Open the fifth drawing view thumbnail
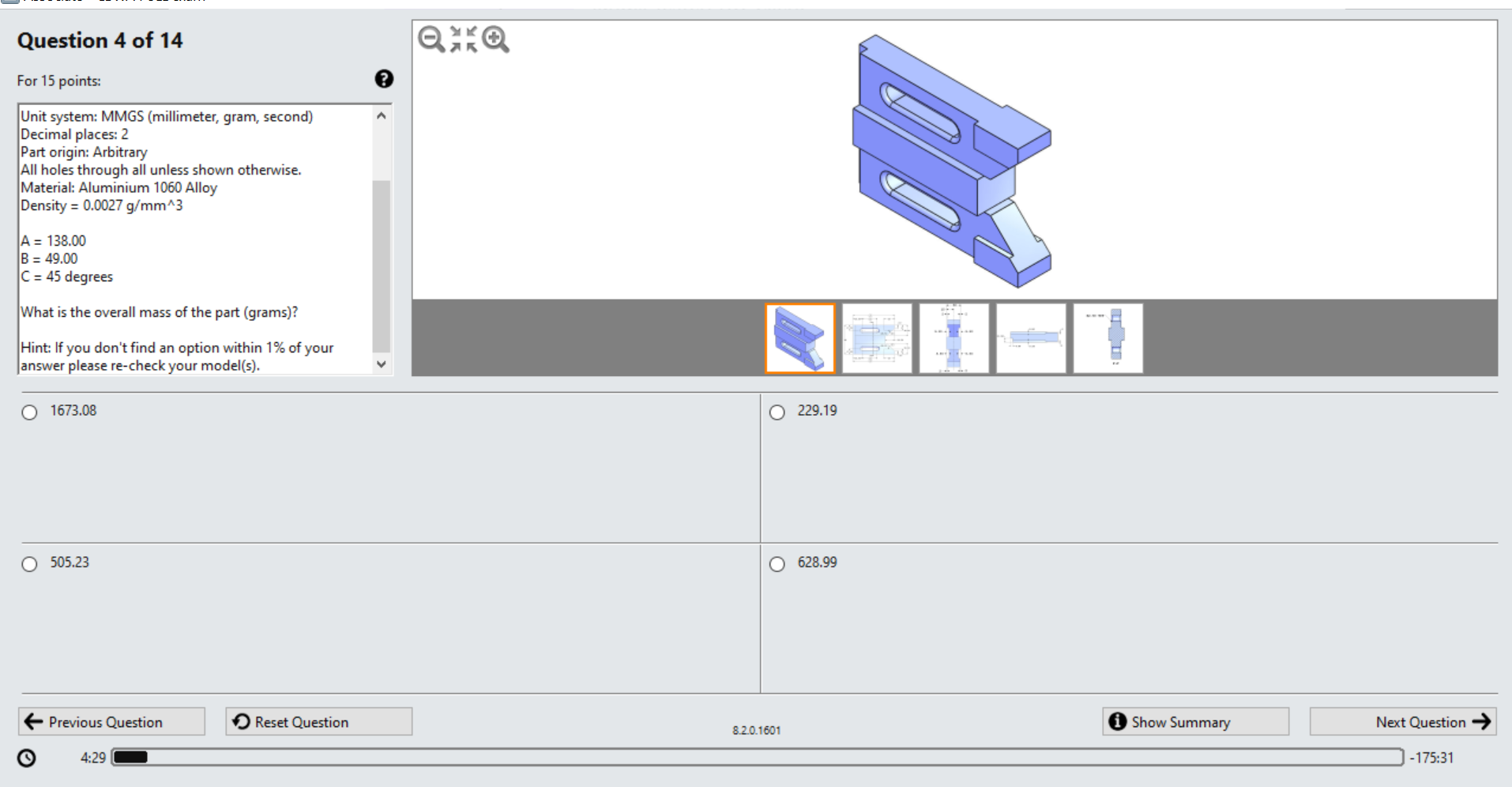This screenshot has height=787, width=1512. coord(1108,338)
